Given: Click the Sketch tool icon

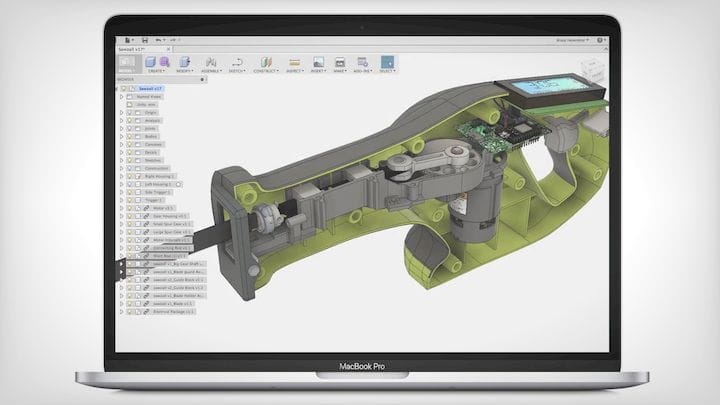Looking at the screenshot, I should [238, 62].
